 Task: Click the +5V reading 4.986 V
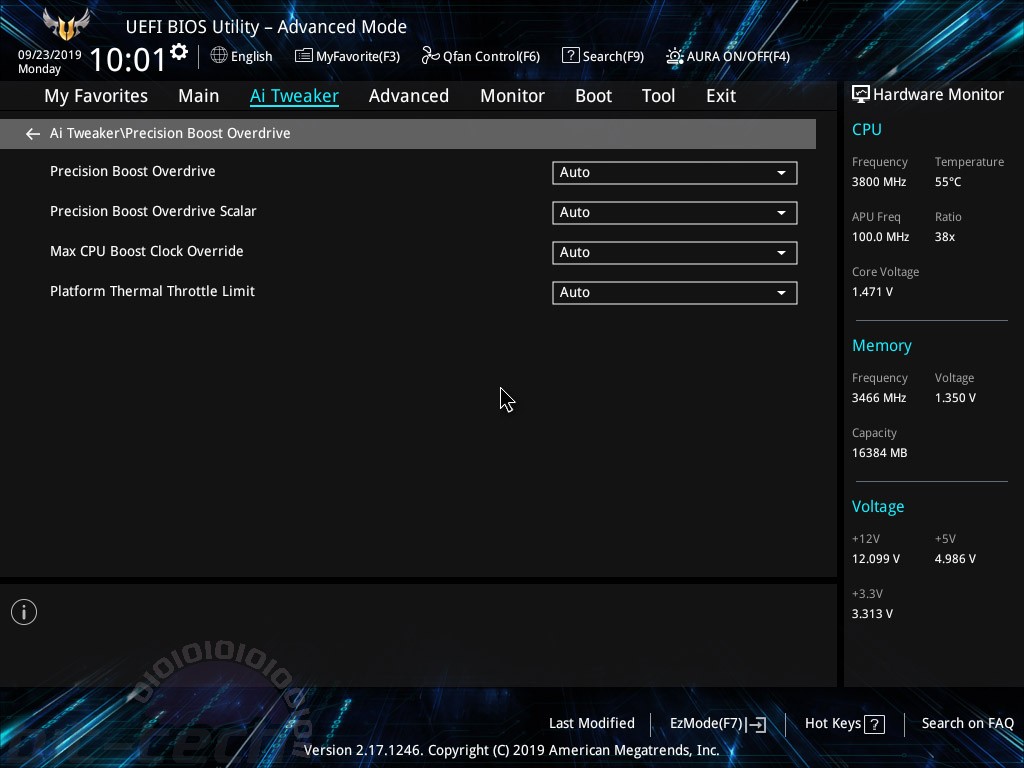pos(955,559)
